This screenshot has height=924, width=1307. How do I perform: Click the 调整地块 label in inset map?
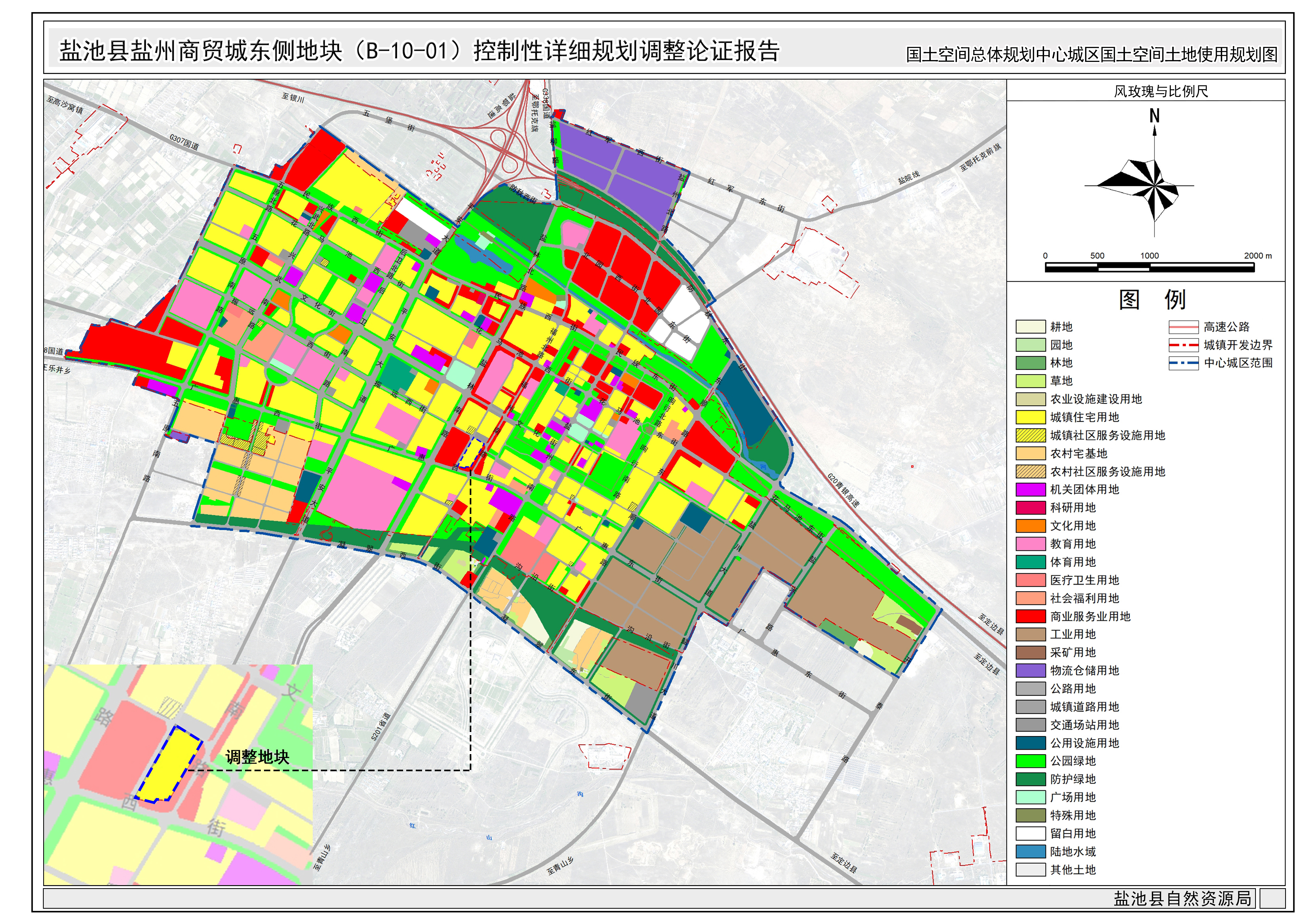click(257, 757)
